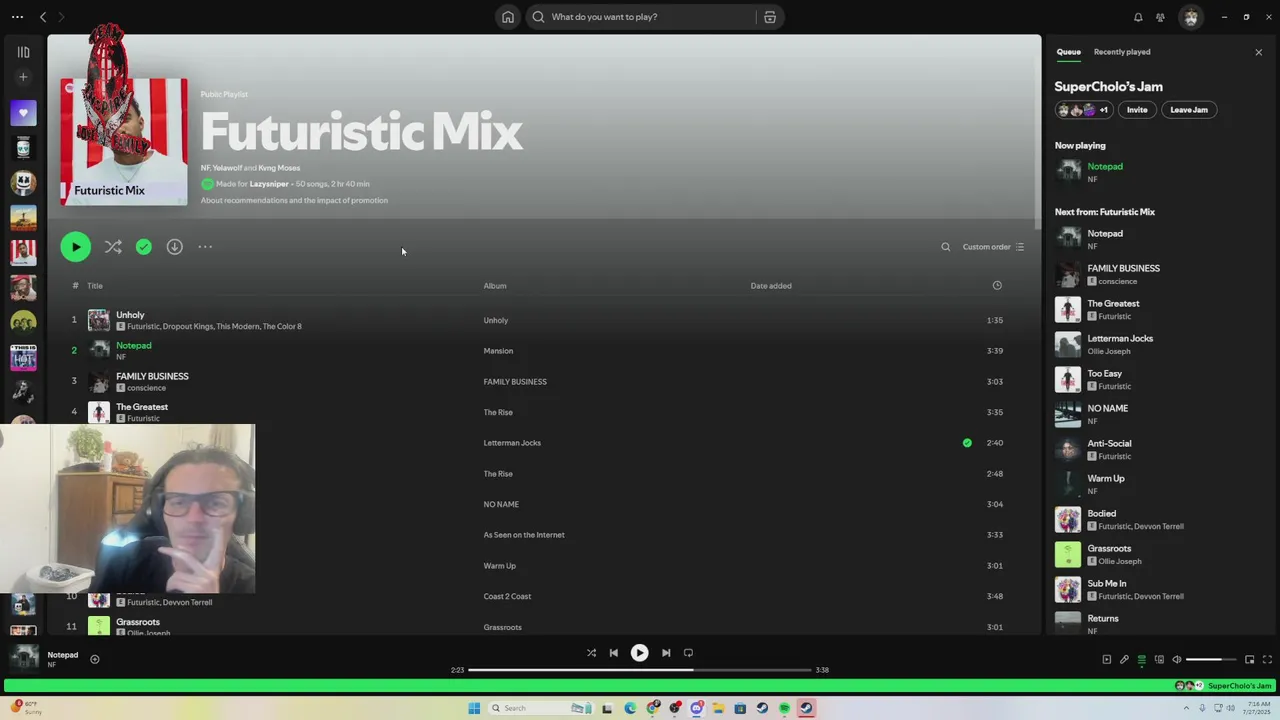Image resolution: width=1280 pixels, height=720 pixels.
Task: Open Custom order sort dropdown
Action: pyautogui.click(x=993, y=247)
